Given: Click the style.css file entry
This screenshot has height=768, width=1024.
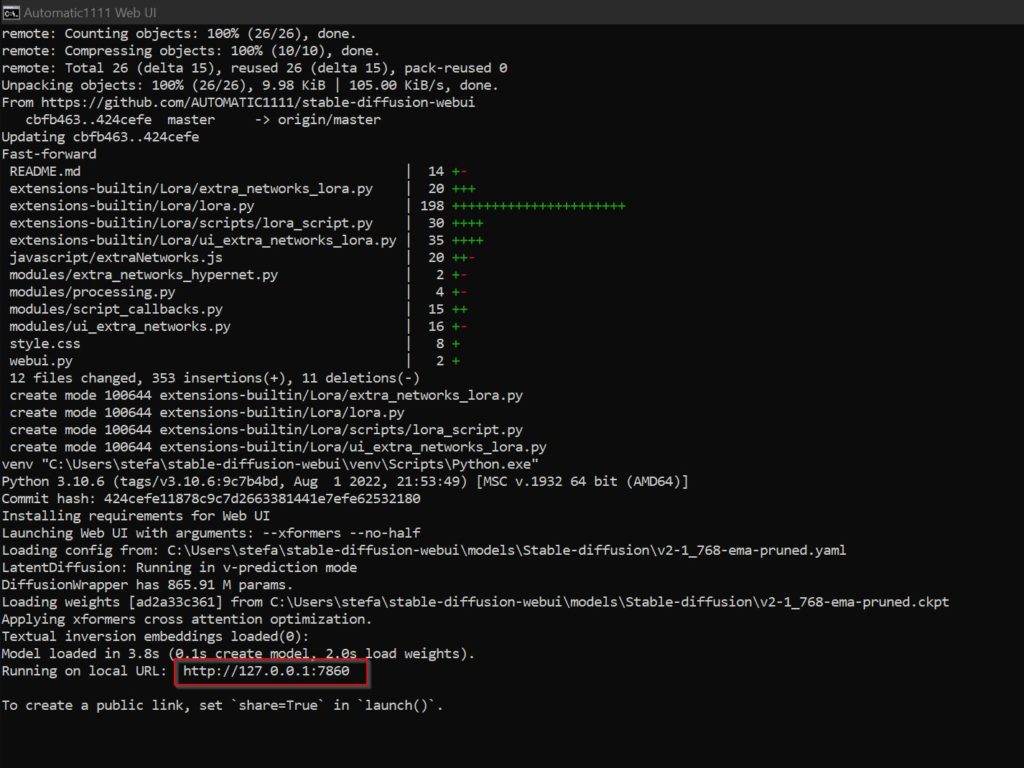Looking at the screenshot, I should click(44, 343).
